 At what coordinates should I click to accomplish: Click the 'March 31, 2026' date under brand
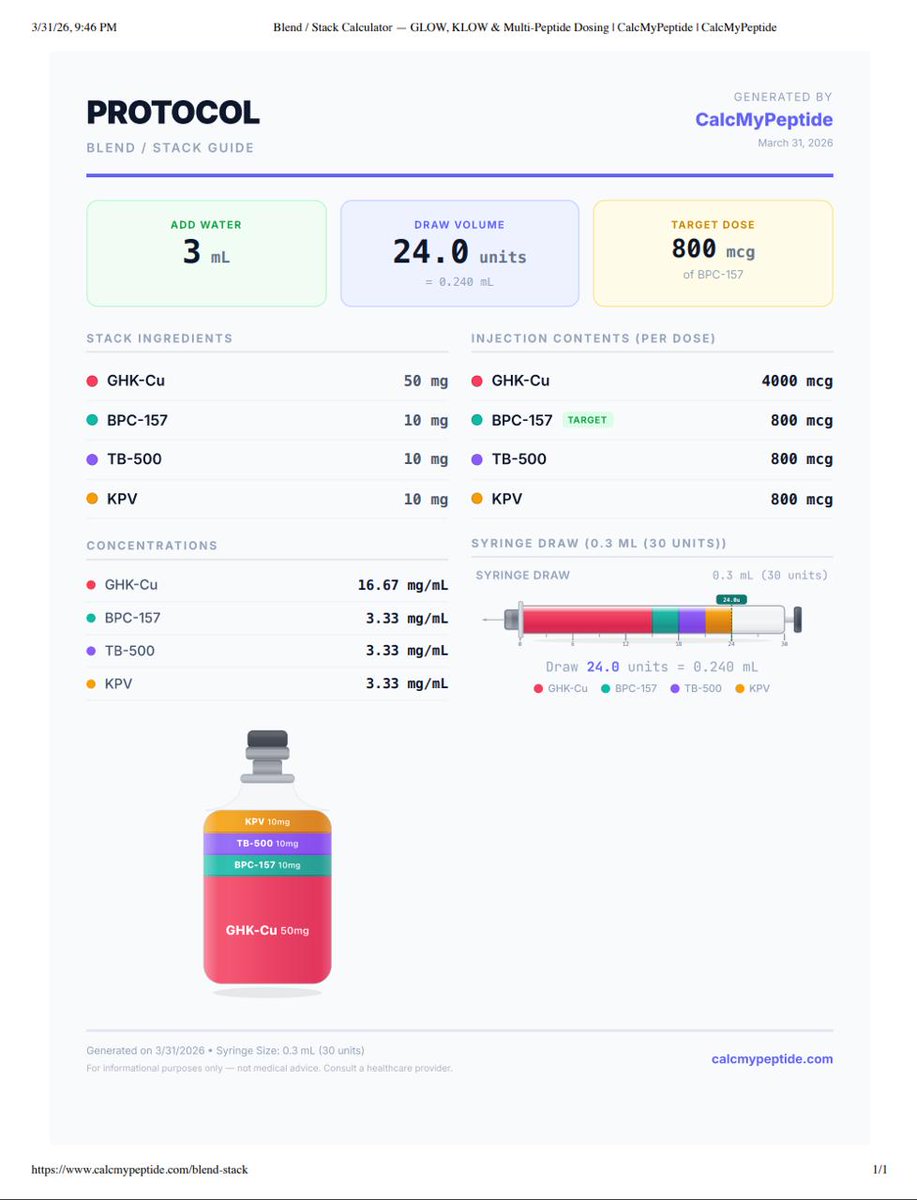(x=795, y=143)
